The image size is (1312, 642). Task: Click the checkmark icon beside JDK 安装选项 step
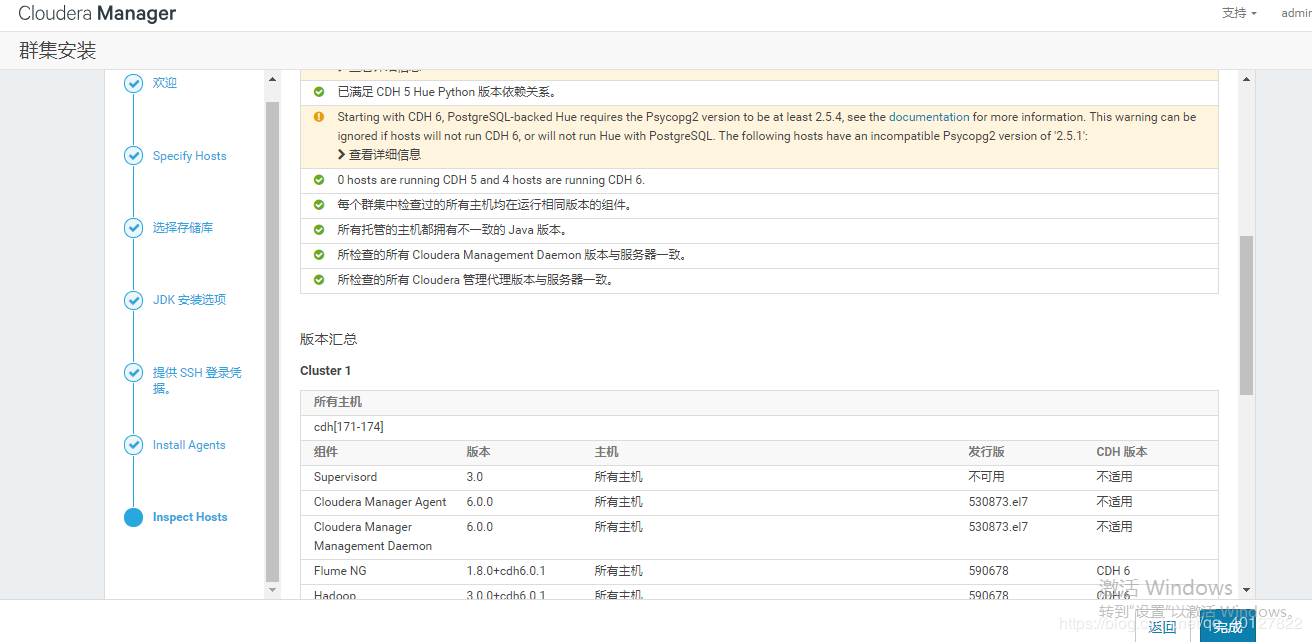[133, 300]
